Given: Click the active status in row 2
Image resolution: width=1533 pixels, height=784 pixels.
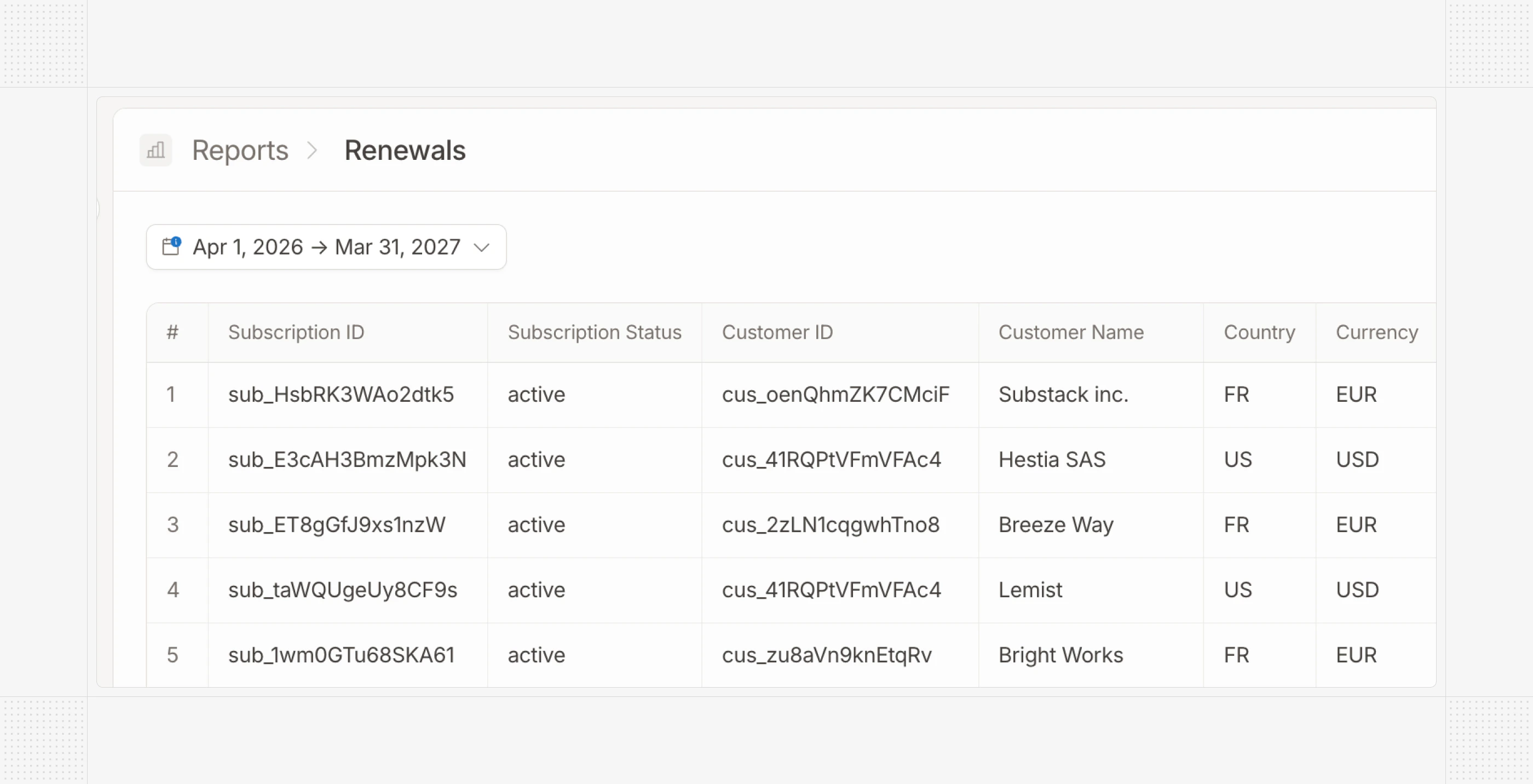Looking at the screenshot, I should tap(536, 459).
